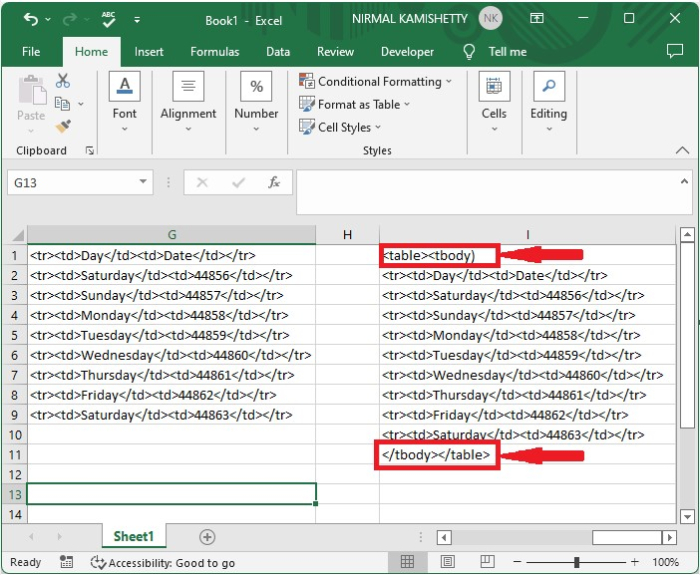Select column H header

[347, 235]
